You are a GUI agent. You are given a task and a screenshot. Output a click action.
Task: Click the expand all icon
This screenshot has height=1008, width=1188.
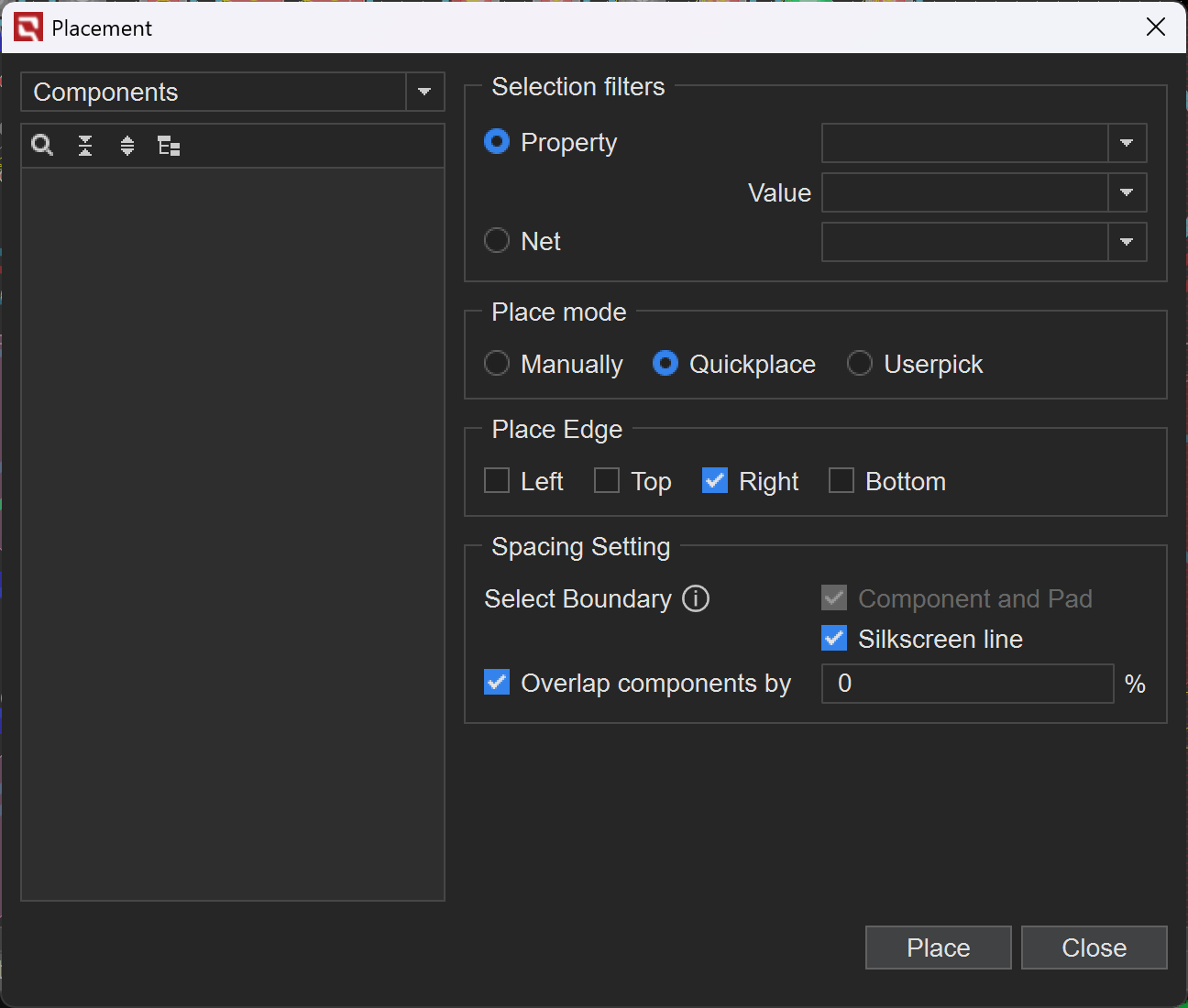(x=127, y=146)
